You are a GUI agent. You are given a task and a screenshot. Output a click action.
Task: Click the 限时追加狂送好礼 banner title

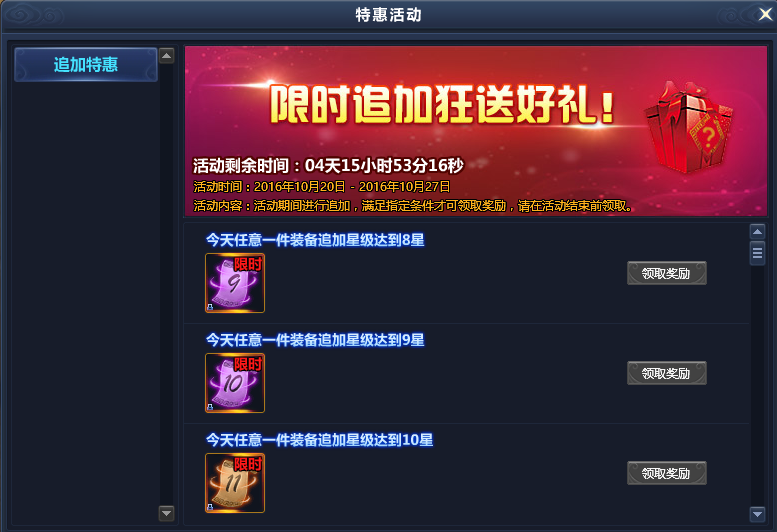tap(443, 105)
